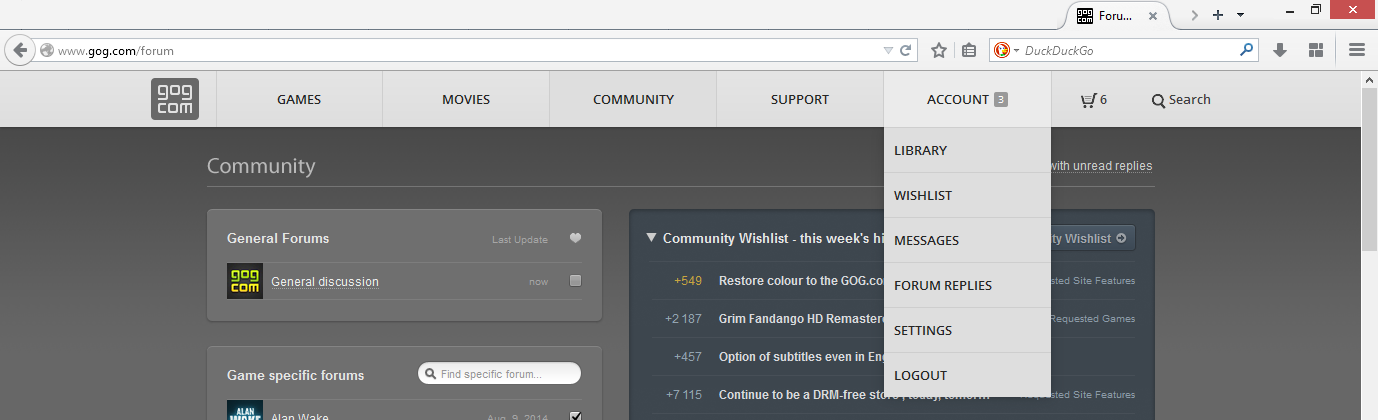
Task: Click the Forum browser tab
Action: 1118,16
